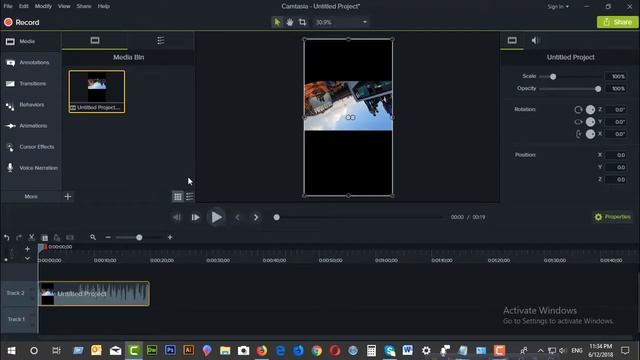Expand the More tools list
Viewport: 640px width, 360px height.
31,196
